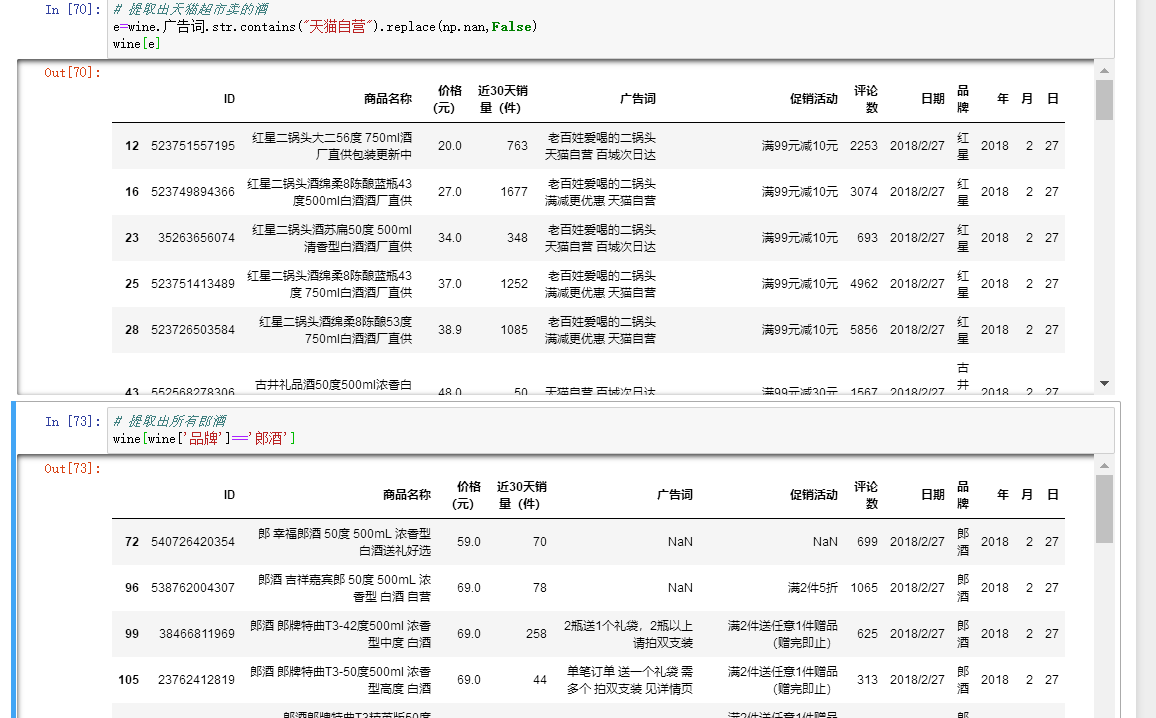Click review count cell 4962
The width and height of the screenshot is (1156, 718).
pos(863,284)
